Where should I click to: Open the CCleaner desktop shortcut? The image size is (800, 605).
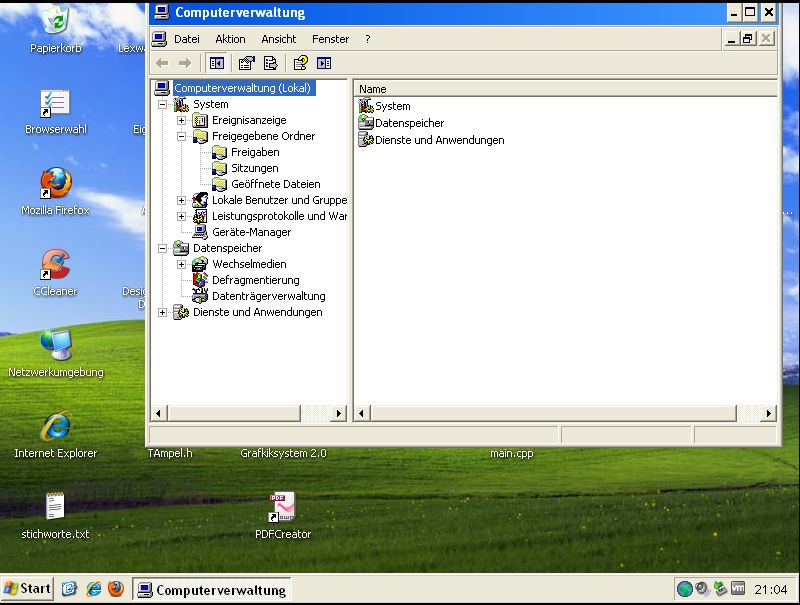(55, 266)
